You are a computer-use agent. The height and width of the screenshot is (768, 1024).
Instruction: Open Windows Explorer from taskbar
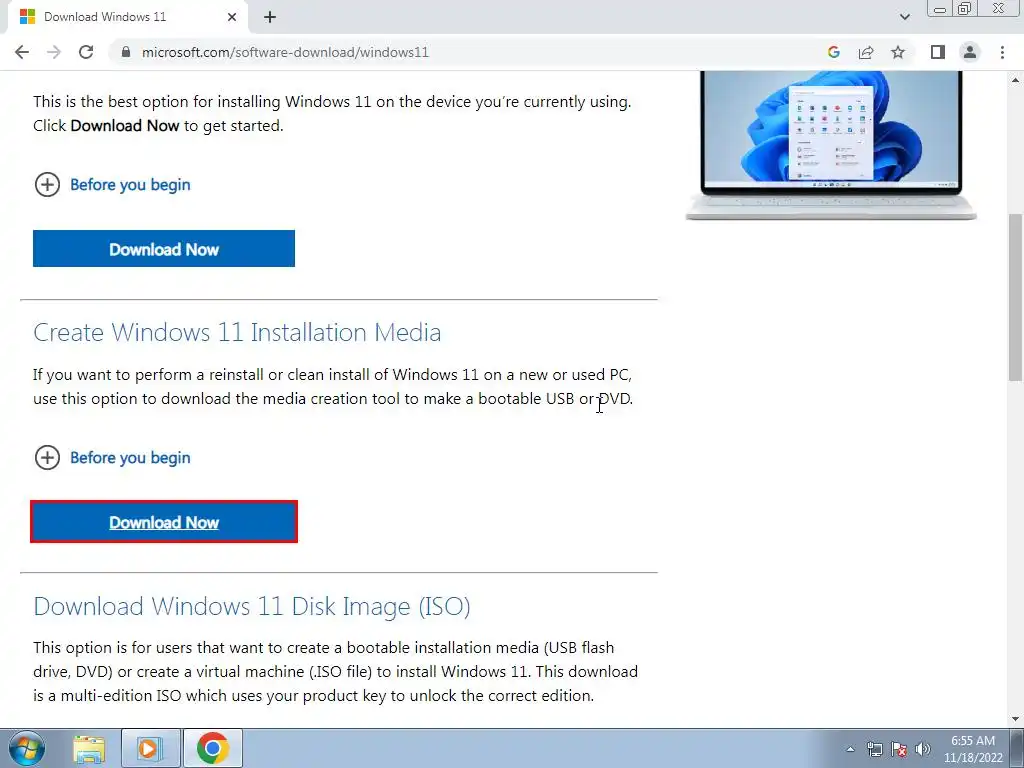[89, 748]
